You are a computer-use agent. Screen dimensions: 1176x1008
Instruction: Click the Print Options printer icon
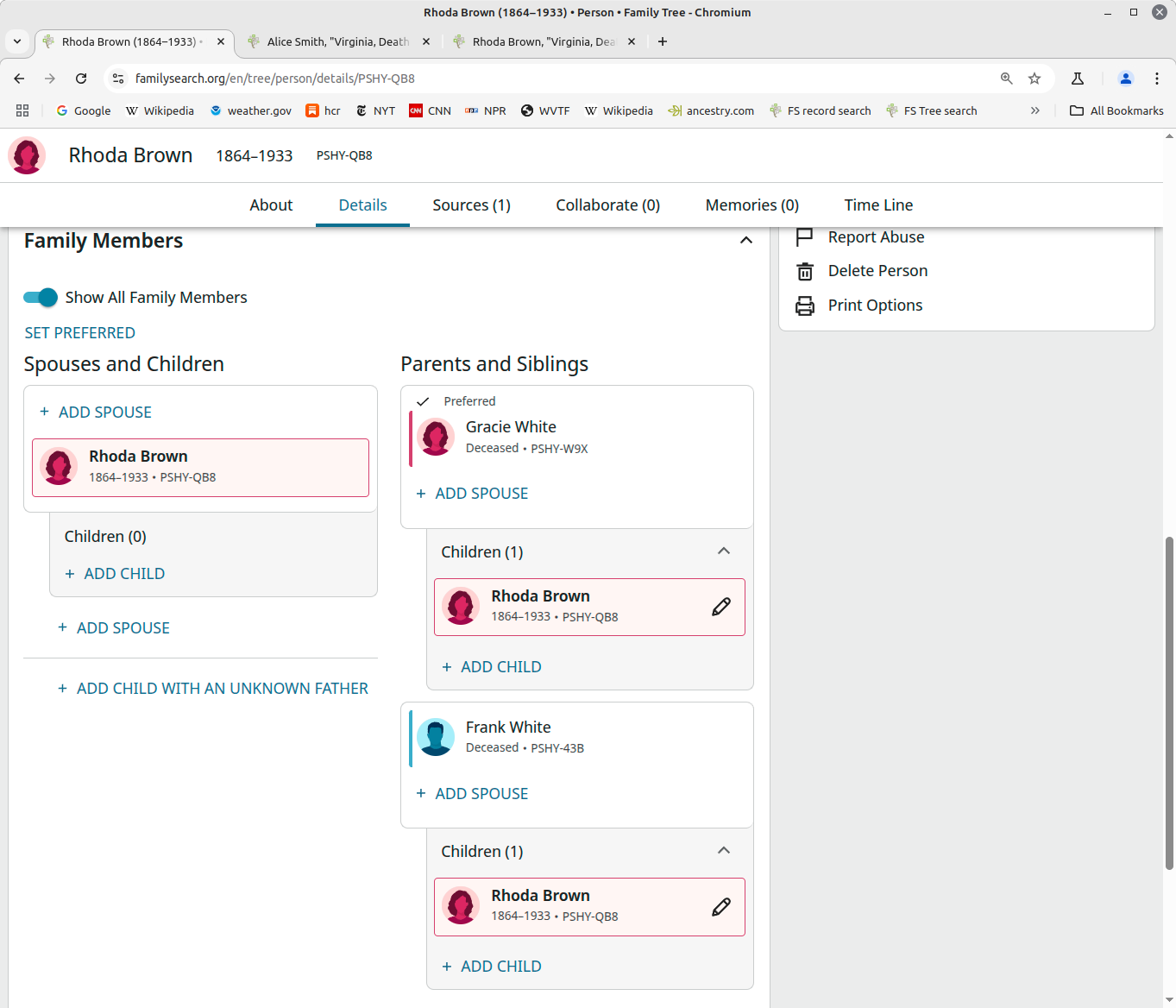(804, 306)
